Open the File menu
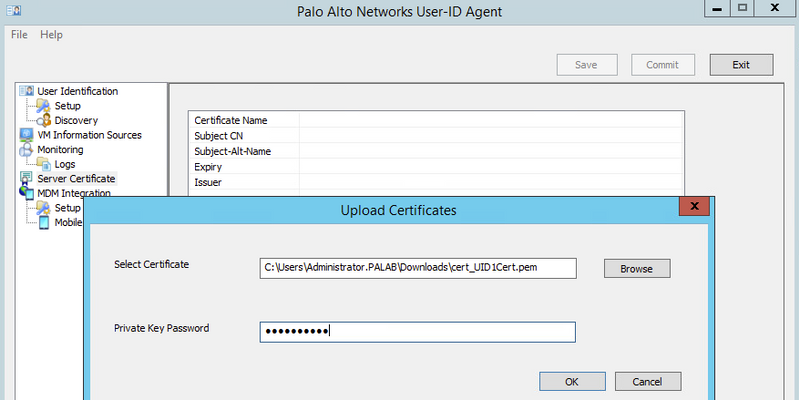Screen dimensions: 799x400 [x=19, y=35]
